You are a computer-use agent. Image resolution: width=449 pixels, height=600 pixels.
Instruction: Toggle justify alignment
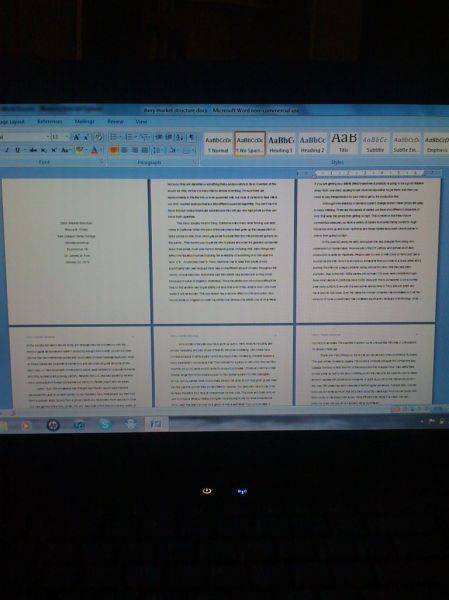[x=145, y=150]
